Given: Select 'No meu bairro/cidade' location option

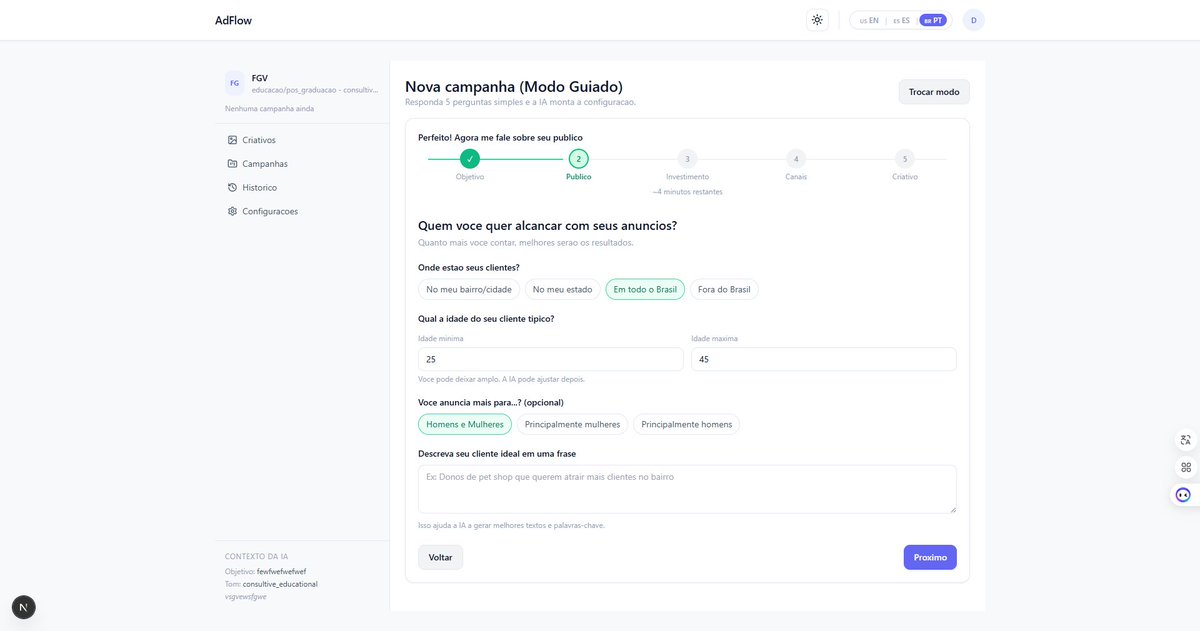Looking at the screenshot, I should coord(469,289).
